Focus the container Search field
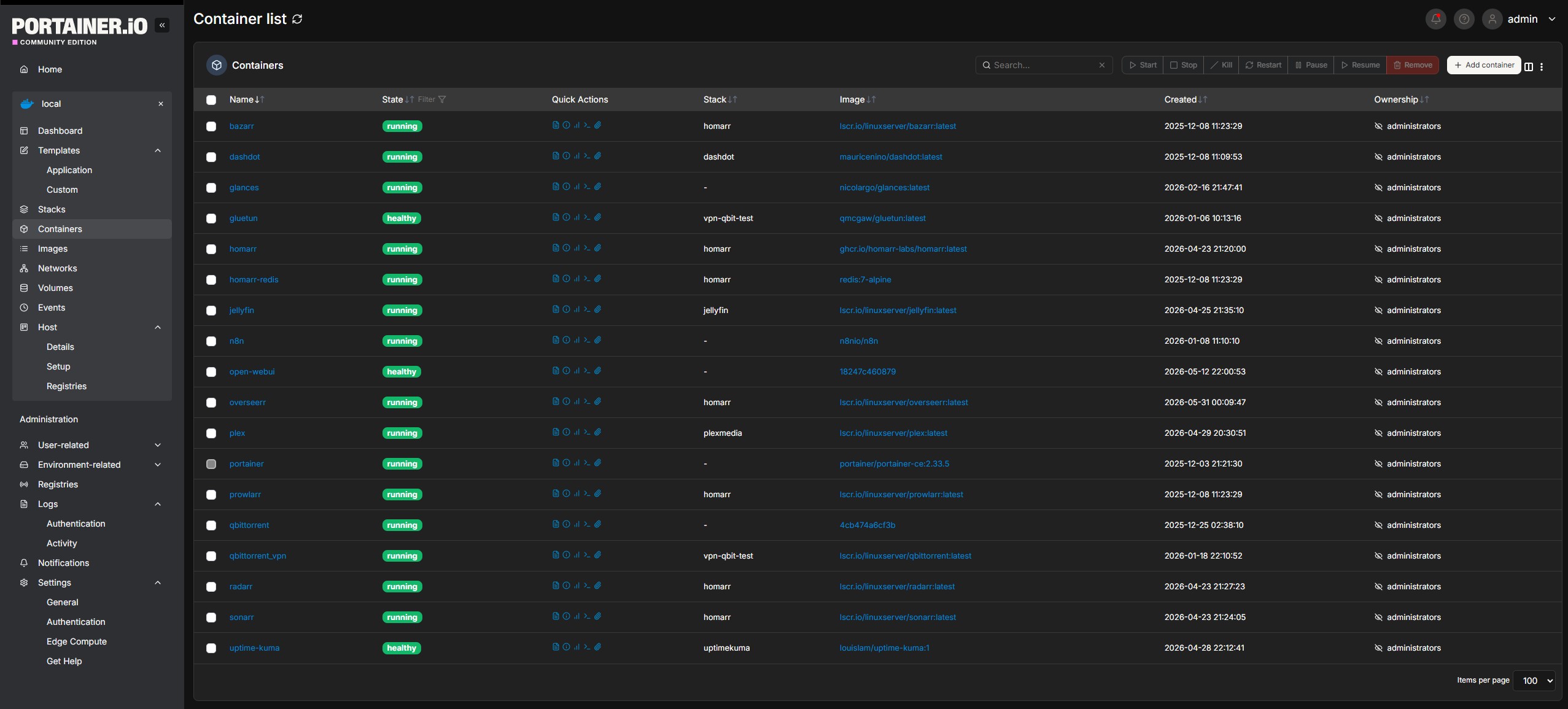This screenshot has width=1568, height=709. pyautogui.click(x=1044, y=65)
